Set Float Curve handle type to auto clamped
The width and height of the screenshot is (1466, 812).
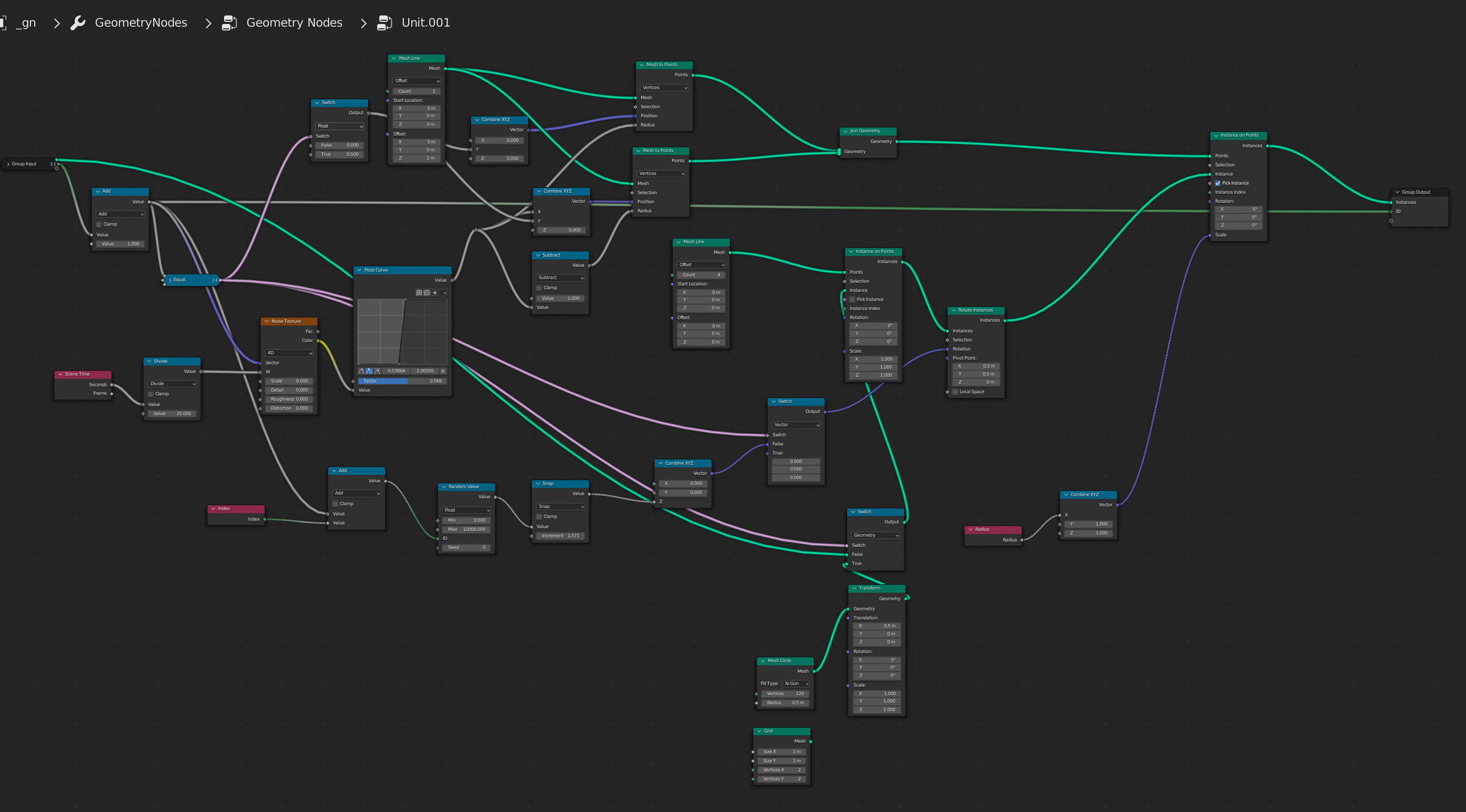coord(377,371)
